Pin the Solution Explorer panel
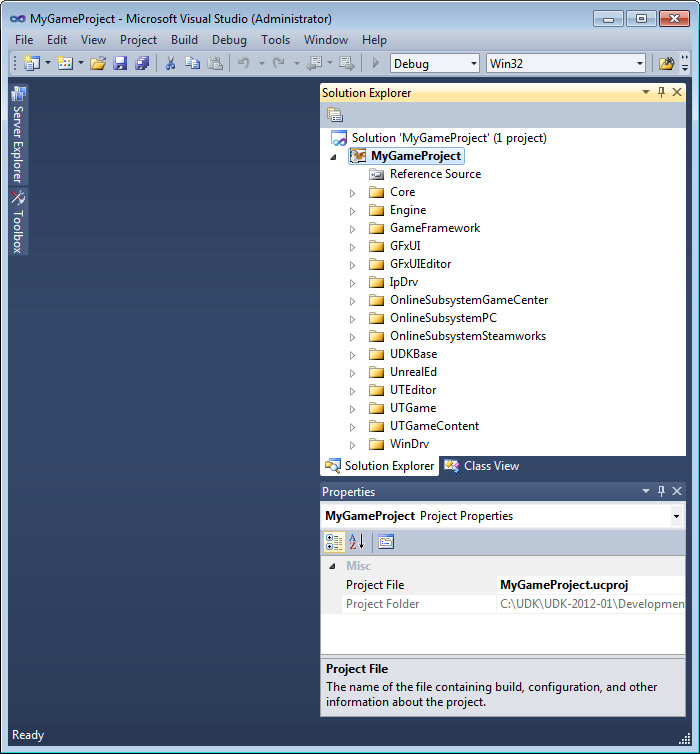Viewport: 700px width, 754px height. 662,92
